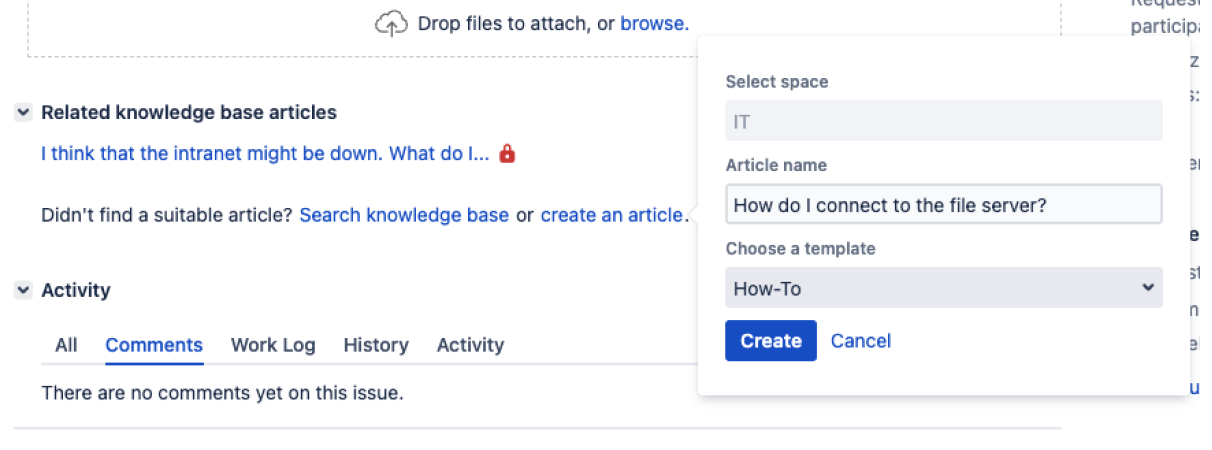The height and width of the screenshot is (450, 1212).
Task: Click the browse link to attach files
Action: tap(652, 23)
